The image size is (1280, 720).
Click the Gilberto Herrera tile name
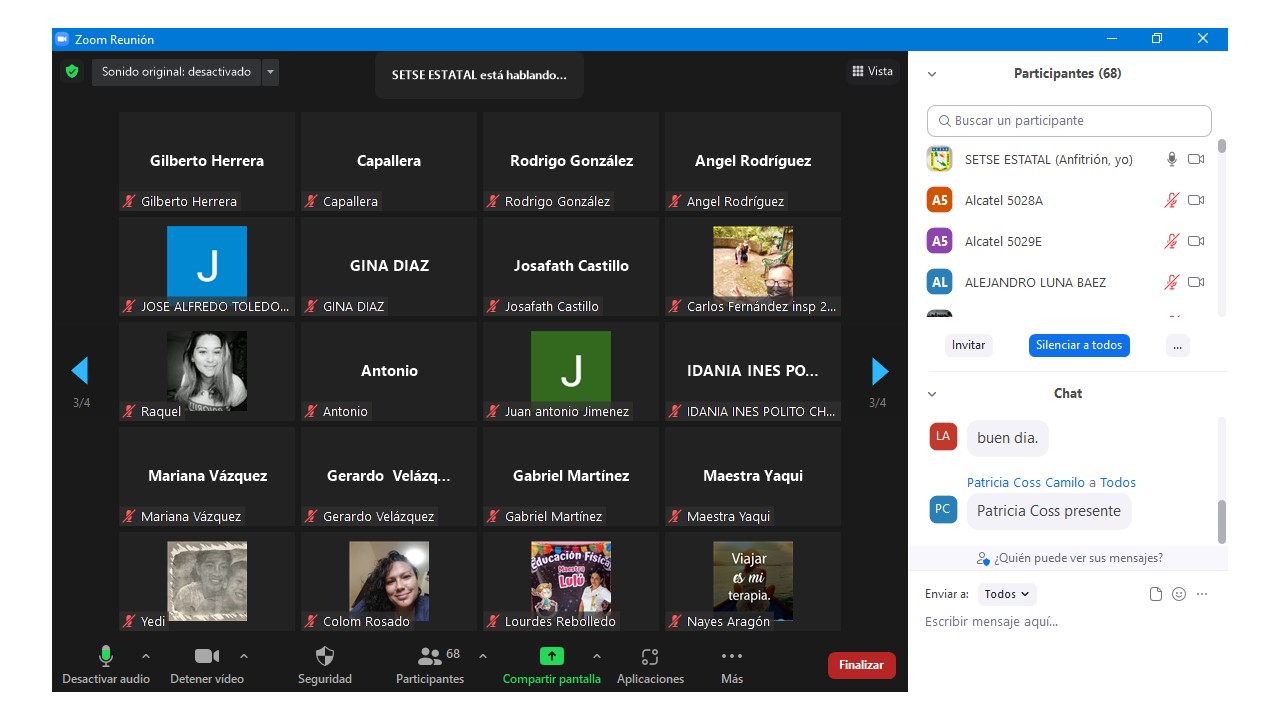[207, 161]
